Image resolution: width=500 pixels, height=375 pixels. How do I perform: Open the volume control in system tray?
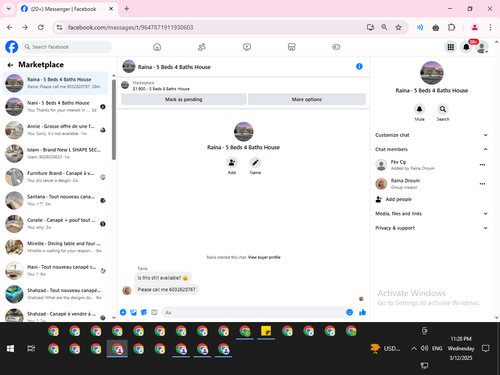(424, 348)
